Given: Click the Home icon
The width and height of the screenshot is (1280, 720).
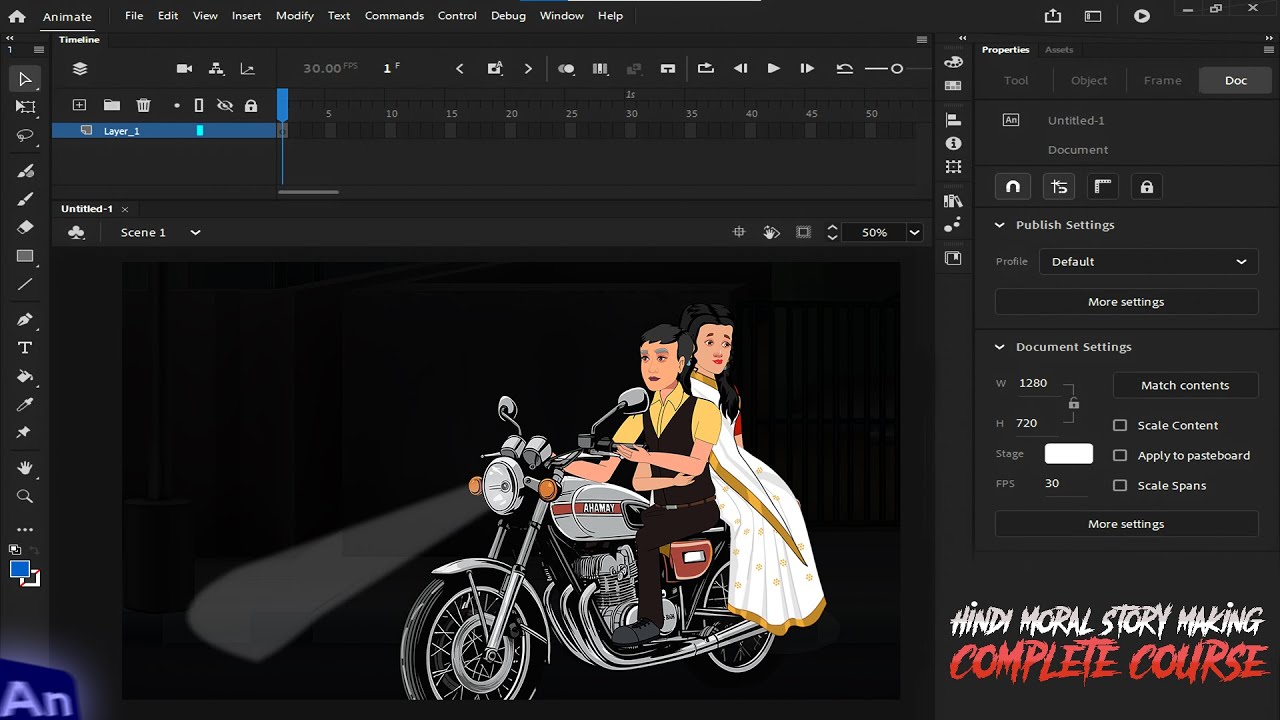Looking at the screenshot, I should click(17, 16).
